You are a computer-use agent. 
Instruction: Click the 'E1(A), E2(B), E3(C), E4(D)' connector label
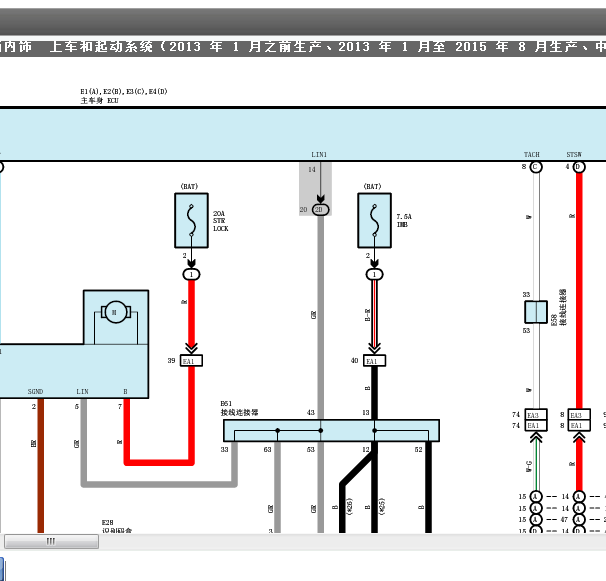[124, 92]
